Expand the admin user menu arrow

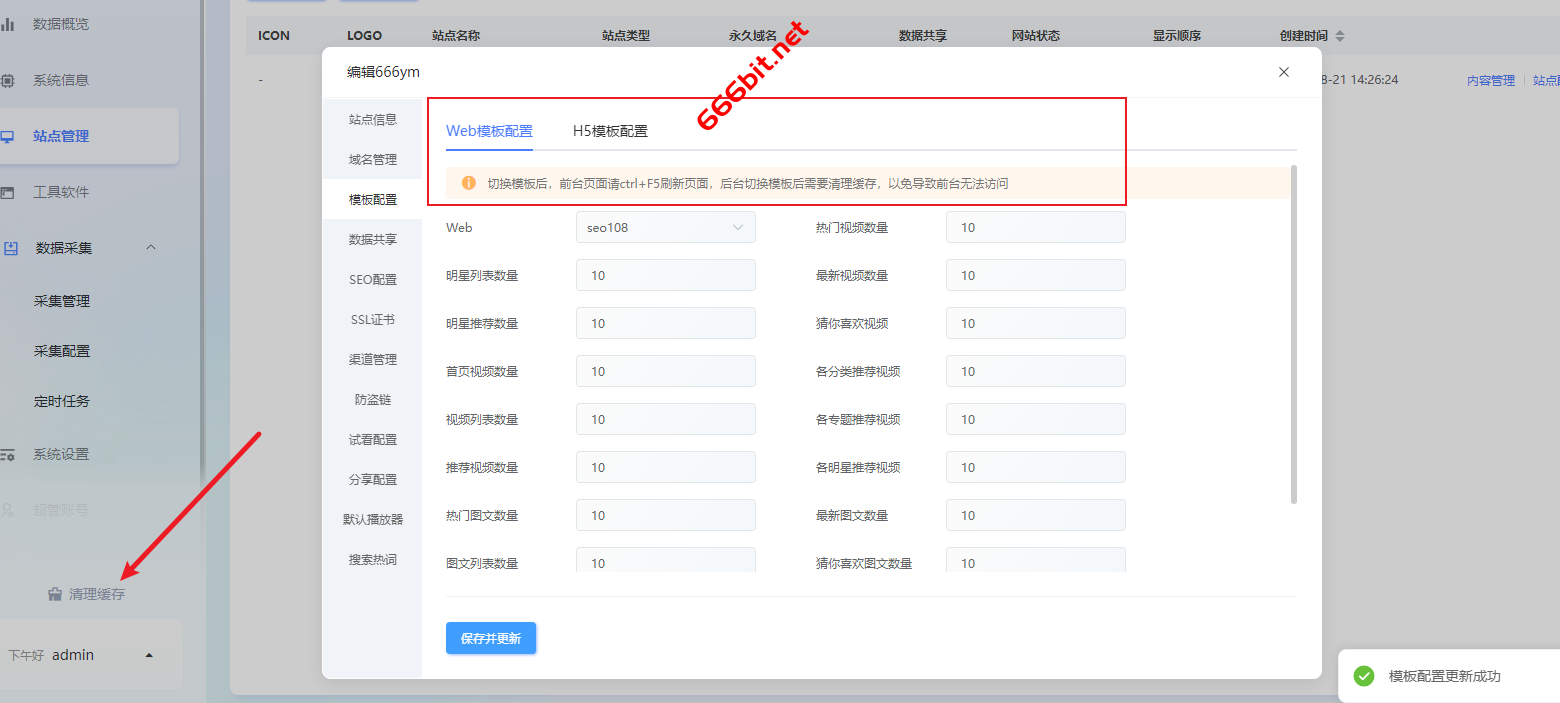pos(149,656)
